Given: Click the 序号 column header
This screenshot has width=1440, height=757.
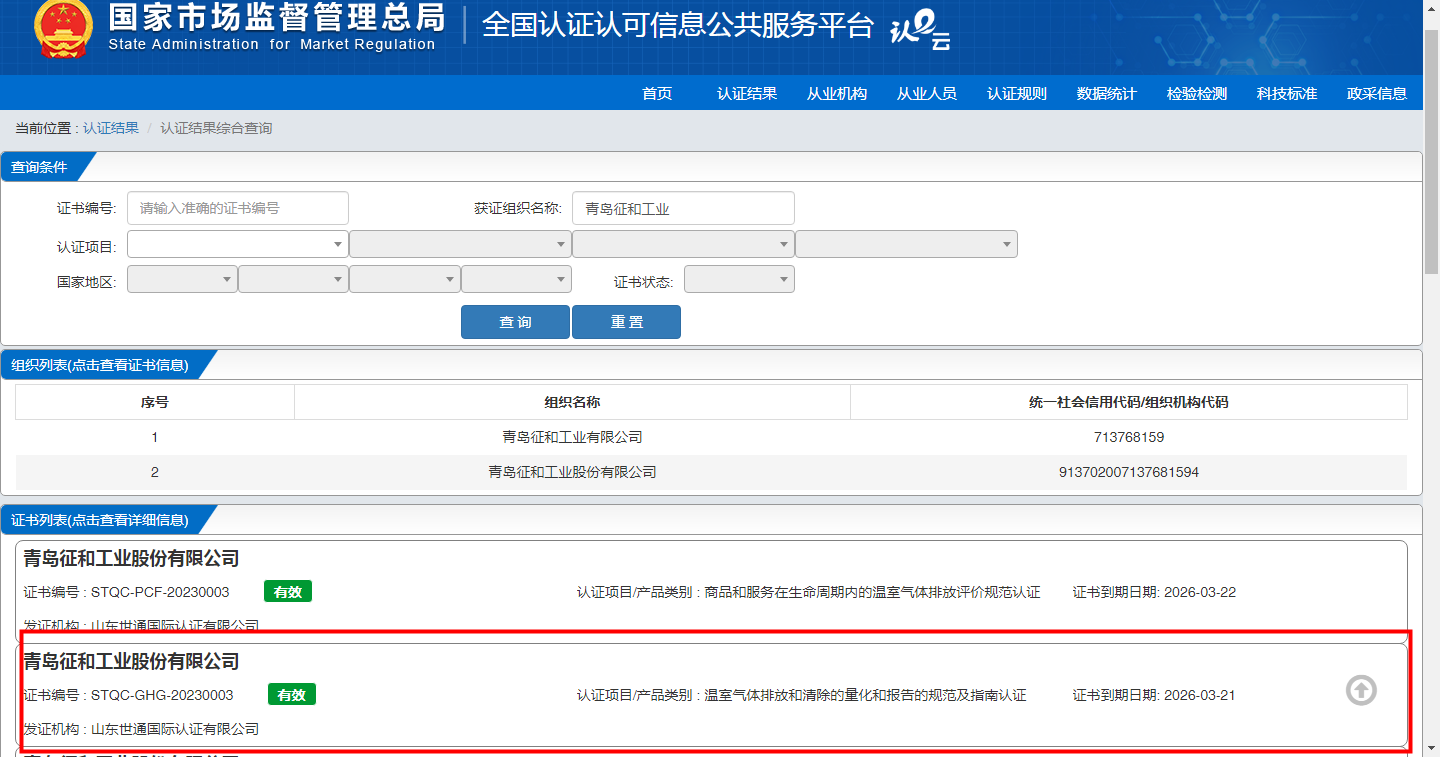Looking at the screenshot, I should tap(154, 402).
